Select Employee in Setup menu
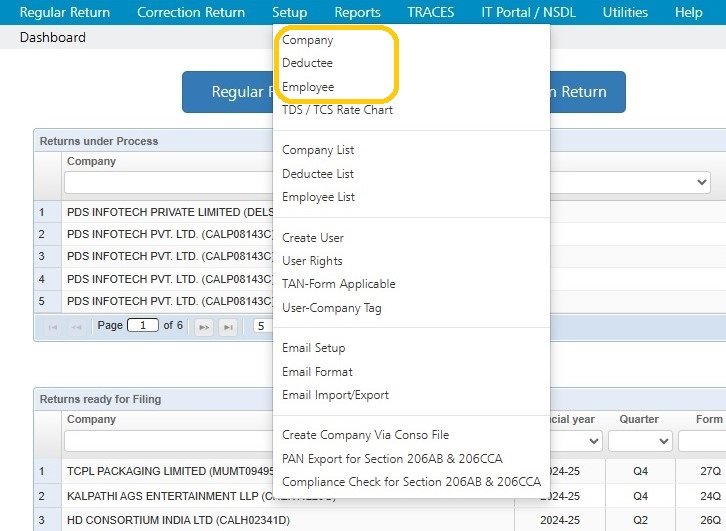This screenshot has height=531, width=726. 308,87
